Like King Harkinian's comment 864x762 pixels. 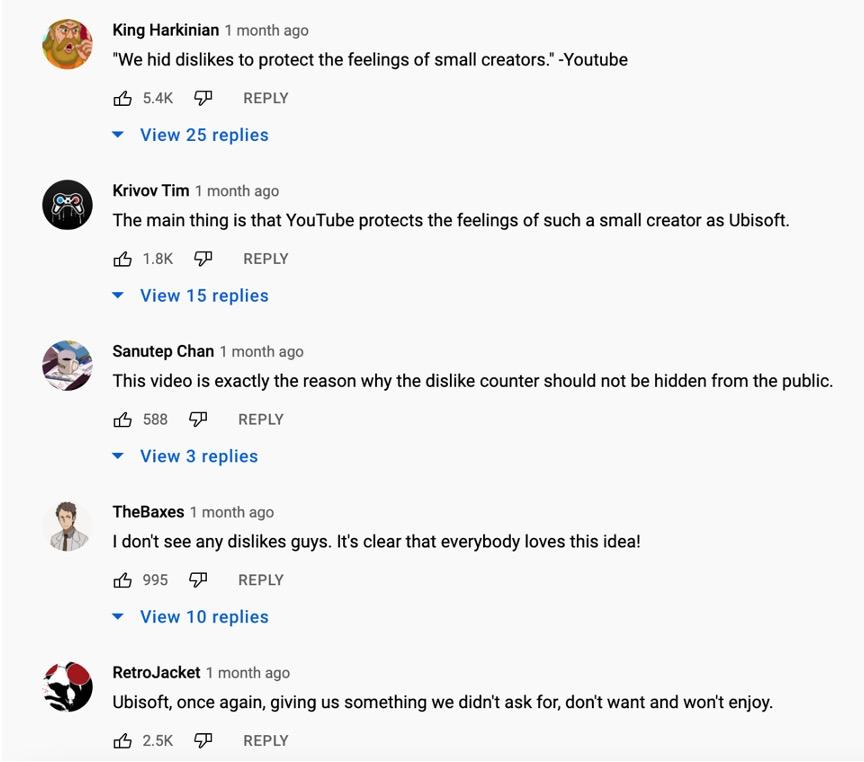tap(123, 98)
